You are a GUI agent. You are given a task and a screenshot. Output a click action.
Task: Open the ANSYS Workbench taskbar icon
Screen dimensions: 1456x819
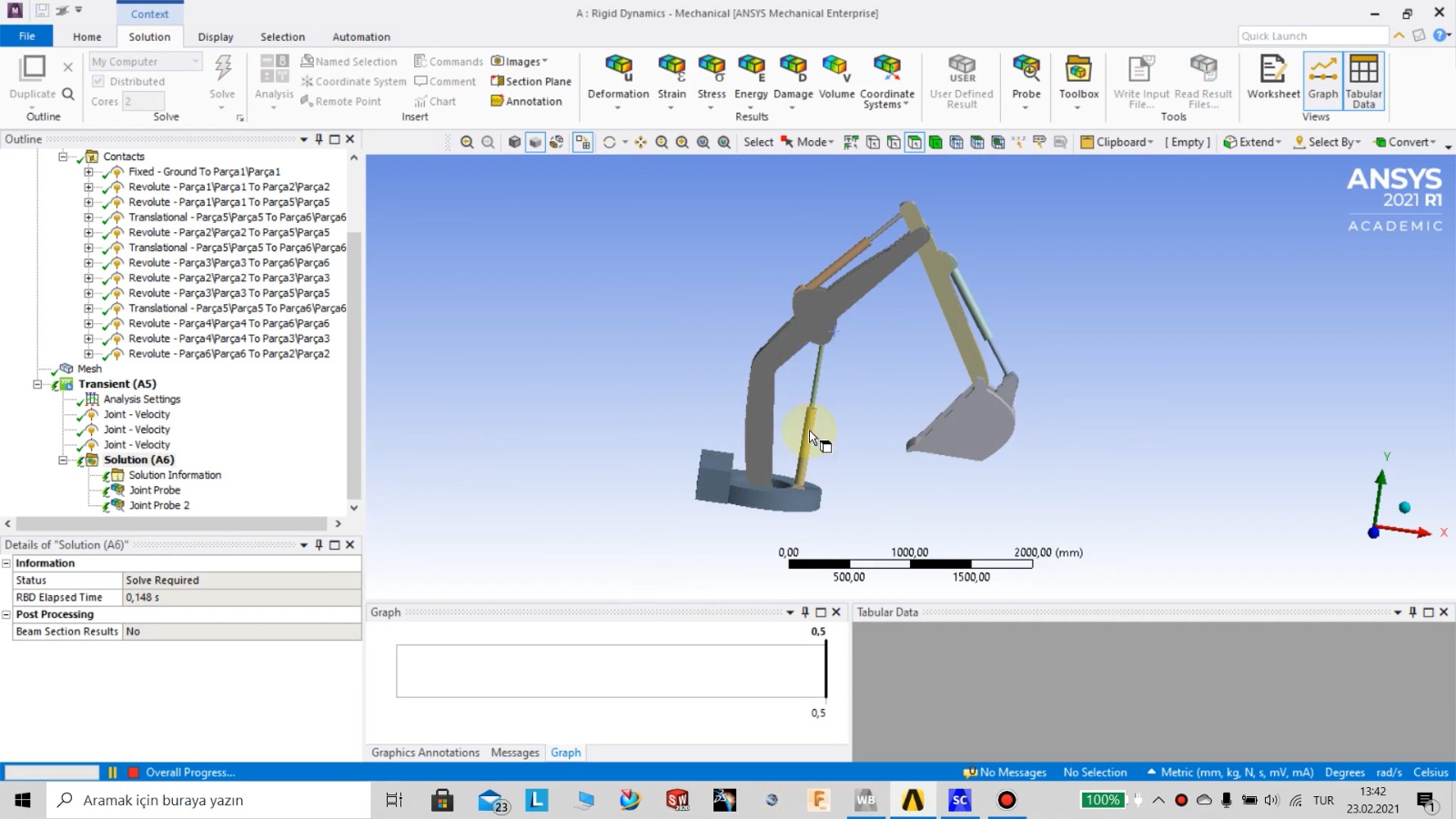coord(865,800)
